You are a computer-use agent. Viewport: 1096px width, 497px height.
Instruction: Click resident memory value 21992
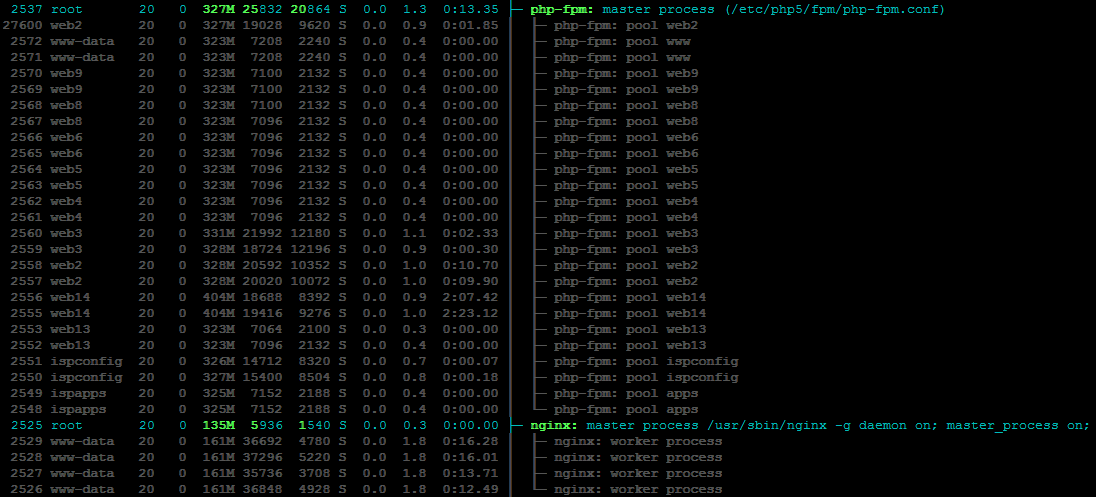(x=262, y=233)
